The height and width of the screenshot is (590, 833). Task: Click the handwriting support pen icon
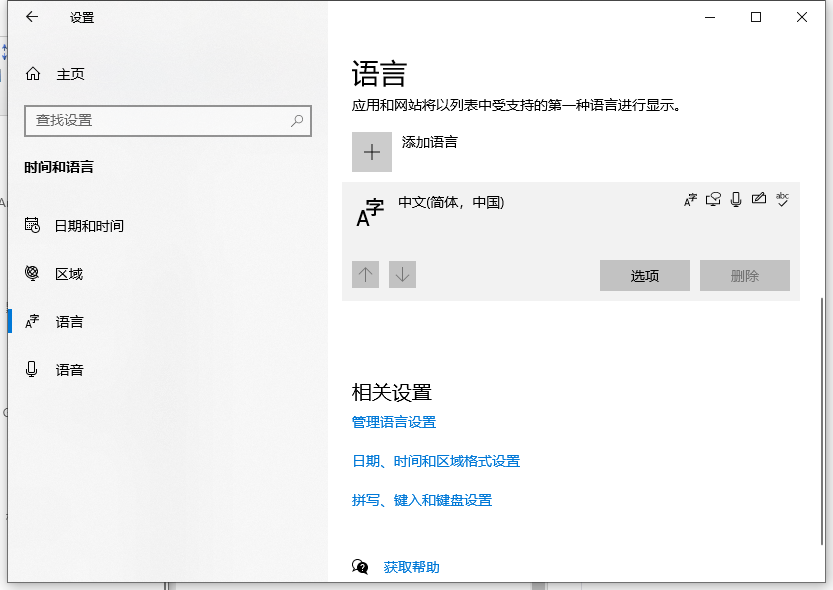click(x=759, y=199)
